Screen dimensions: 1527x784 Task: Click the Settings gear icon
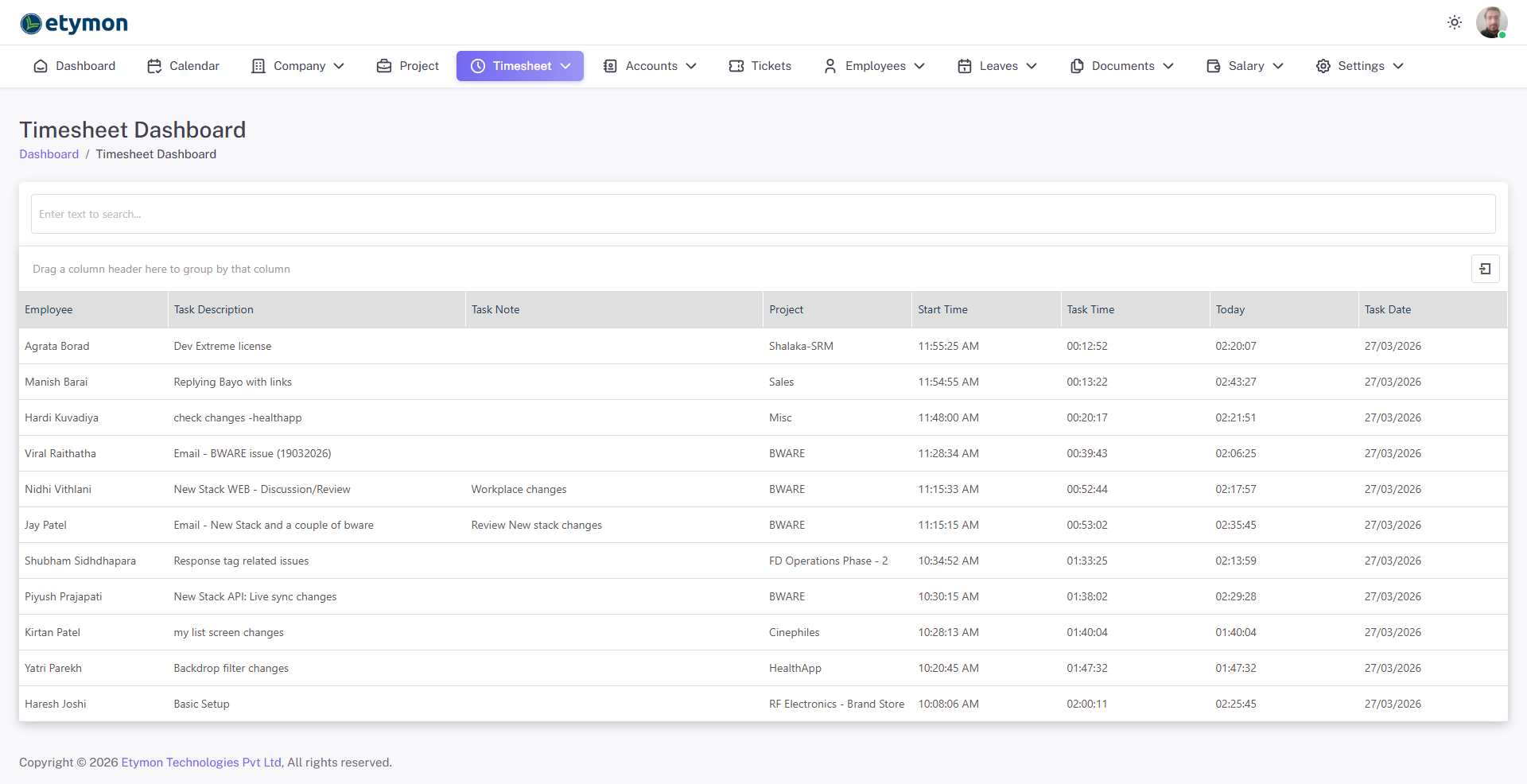tap(1323, 66)
